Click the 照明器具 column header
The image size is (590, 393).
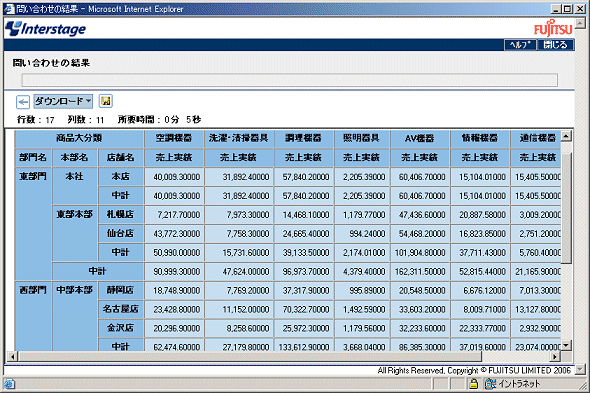[x=362, y=138]
